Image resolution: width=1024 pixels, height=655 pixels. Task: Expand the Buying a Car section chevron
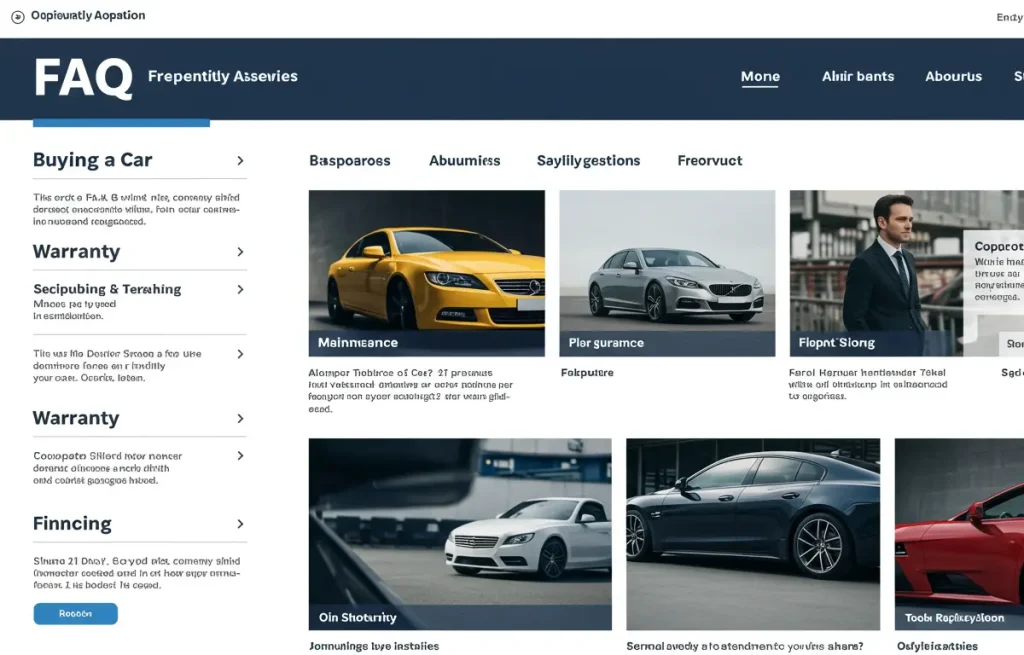pyautogui.click(x=240, y=161)
